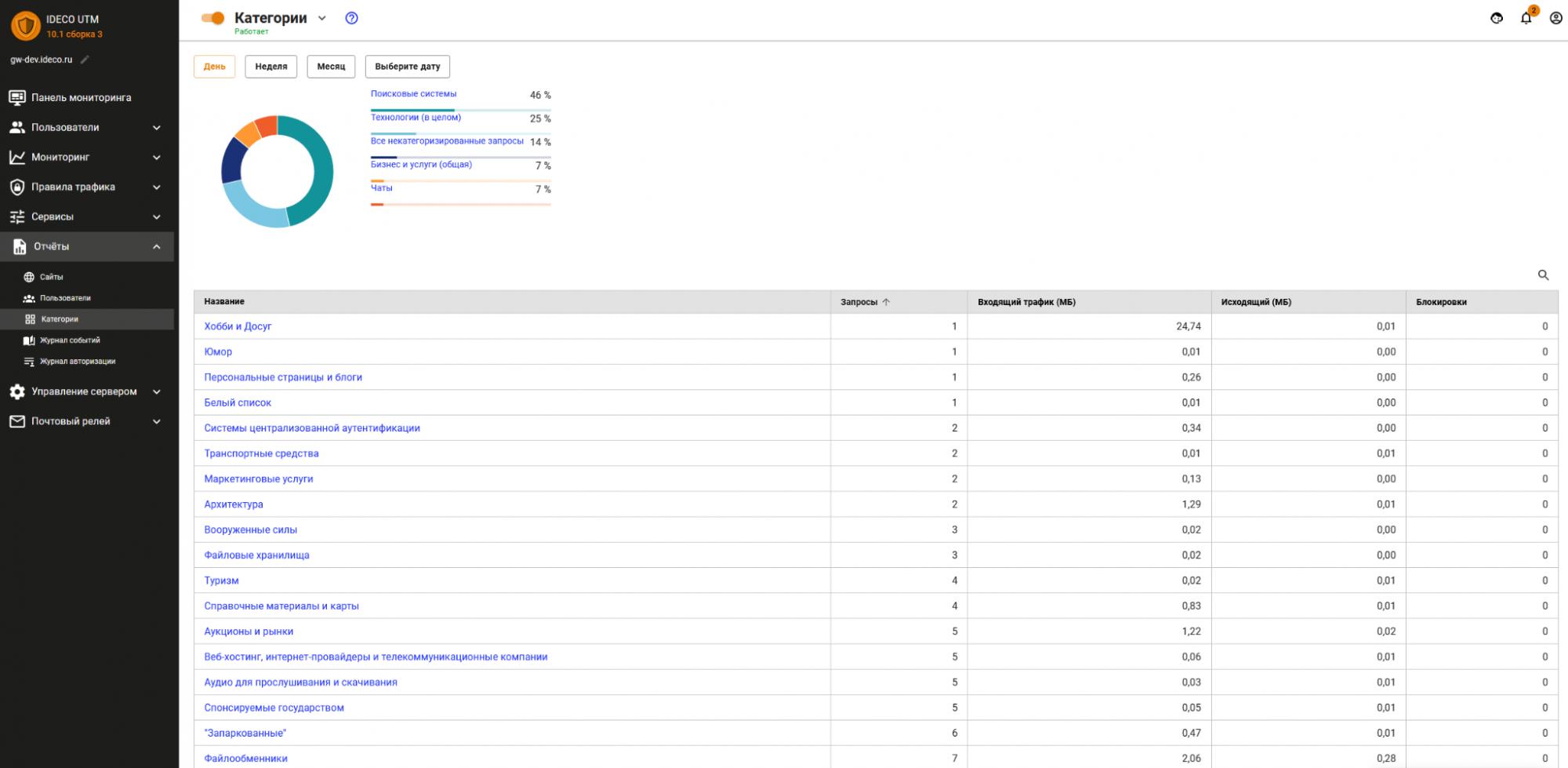This screenshot has height=768, width=1568.
Task: Open table search magnifier icon
Action: click(x=1543, y=275)
